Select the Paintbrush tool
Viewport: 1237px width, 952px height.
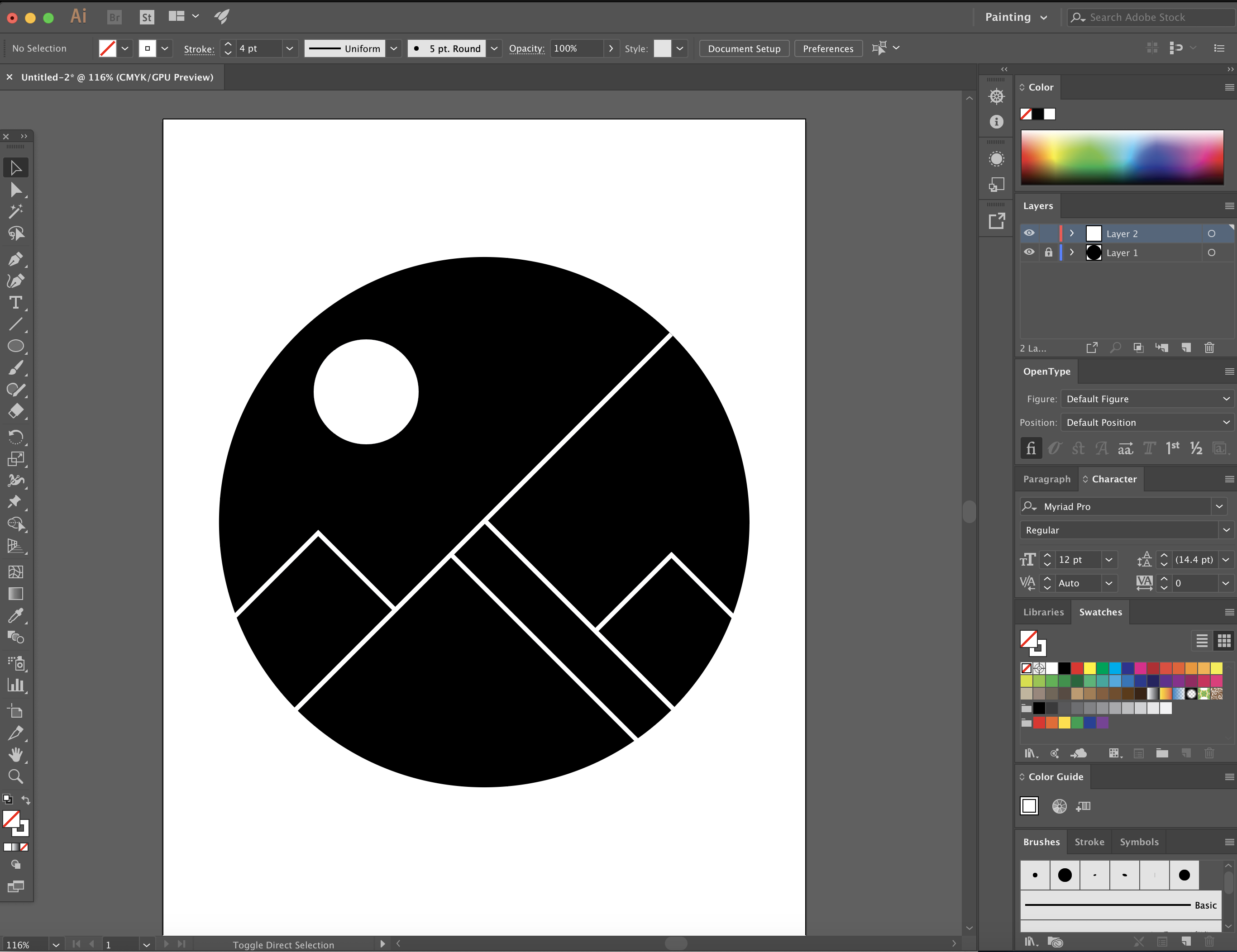[16, 368]
